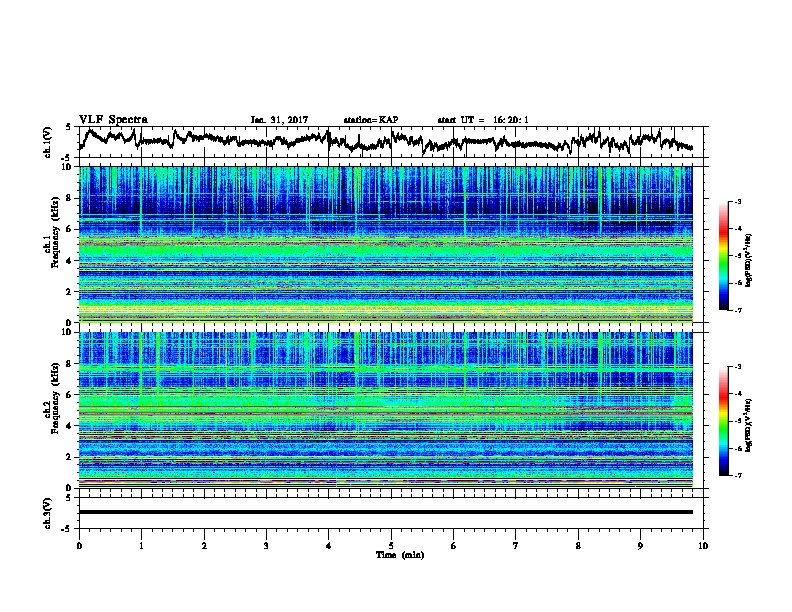Click the time axis tick label "4"
Image resolution: width=792 pixels, height=612 pixels.
point(329,546)
